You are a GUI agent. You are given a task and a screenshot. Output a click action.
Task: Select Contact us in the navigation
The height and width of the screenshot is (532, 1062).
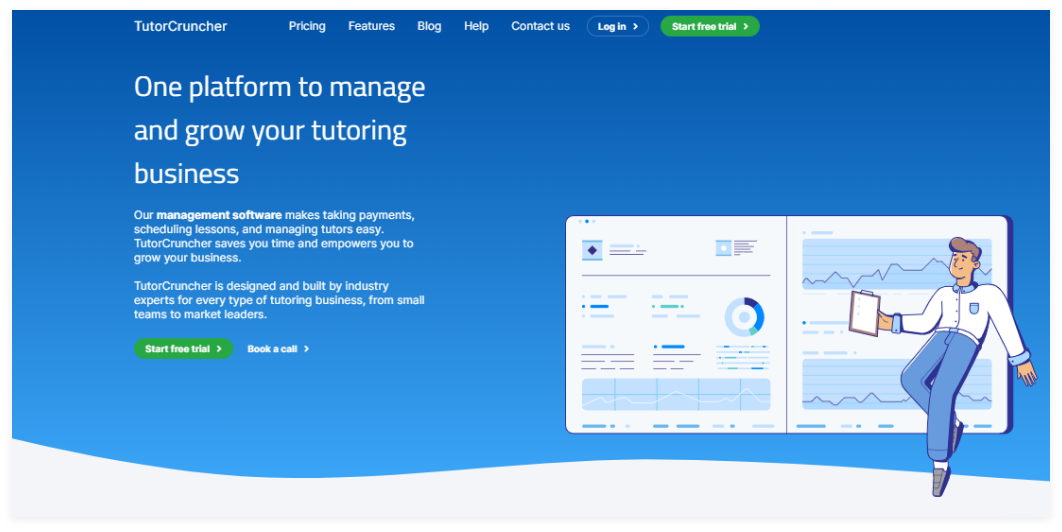[x=540, y=26]
